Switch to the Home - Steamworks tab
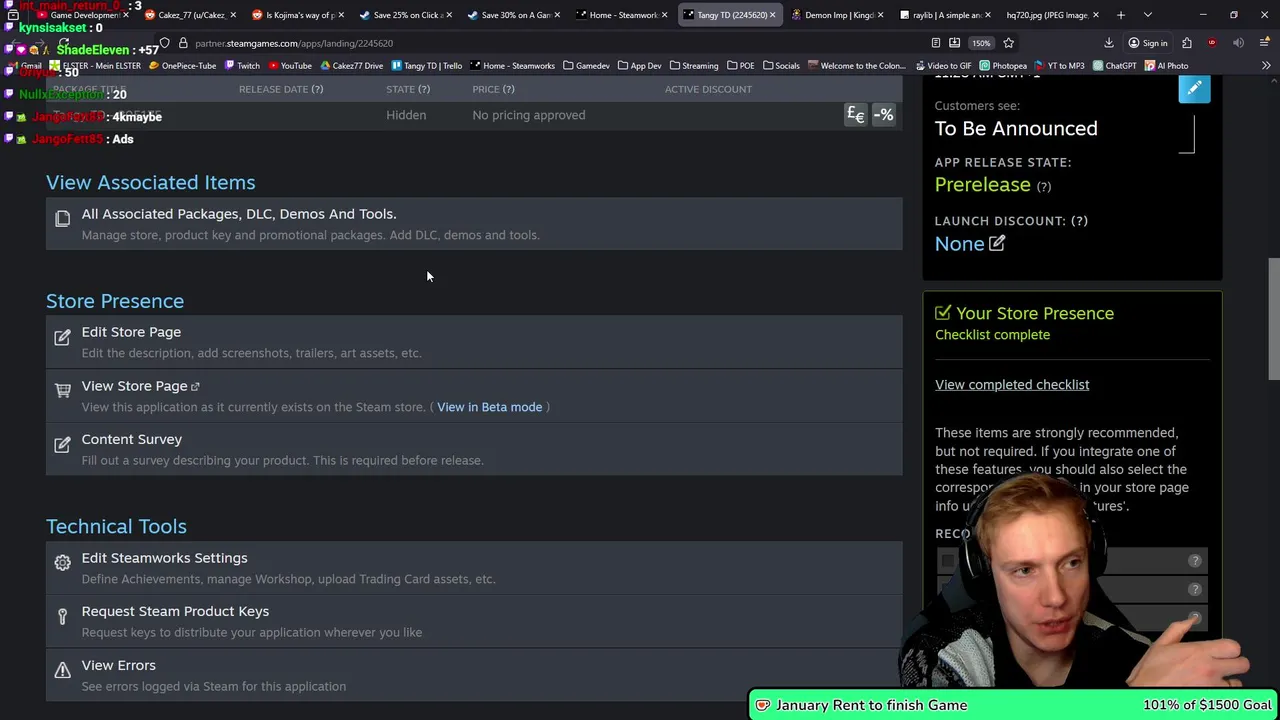The image size is (1280, 720). point(619,15)
